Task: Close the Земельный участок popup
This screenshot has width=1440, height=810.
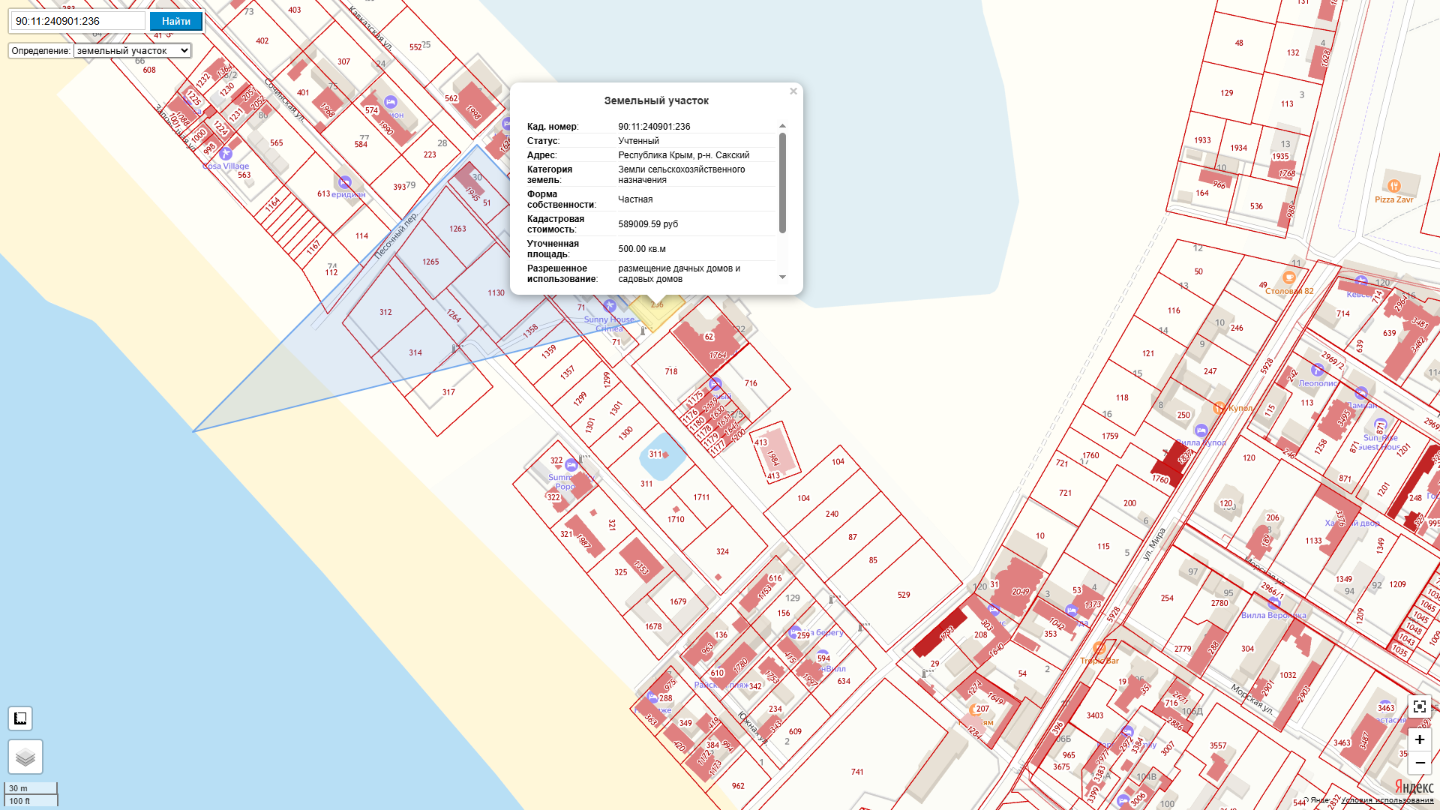Action: tap(793, 91)
